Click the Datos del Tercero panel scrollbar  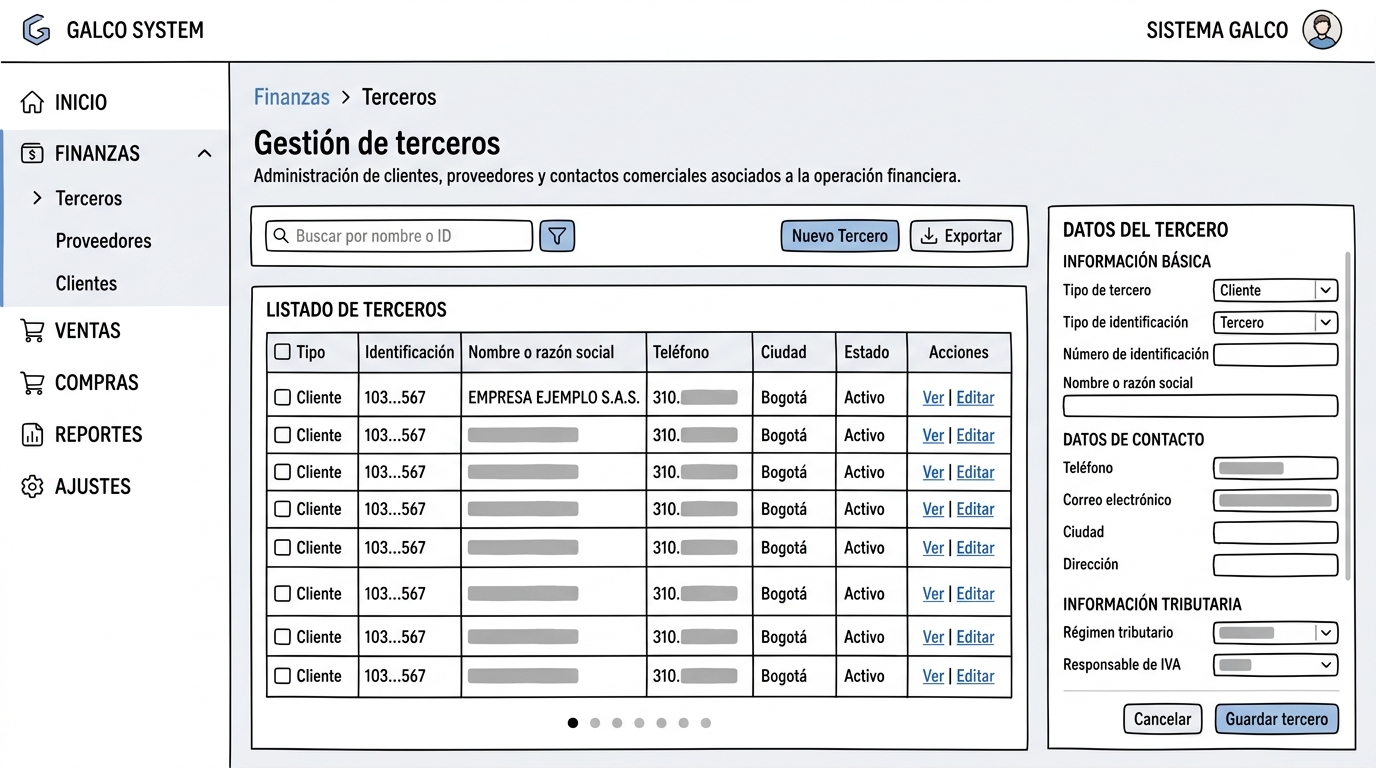click(1348, 415)
